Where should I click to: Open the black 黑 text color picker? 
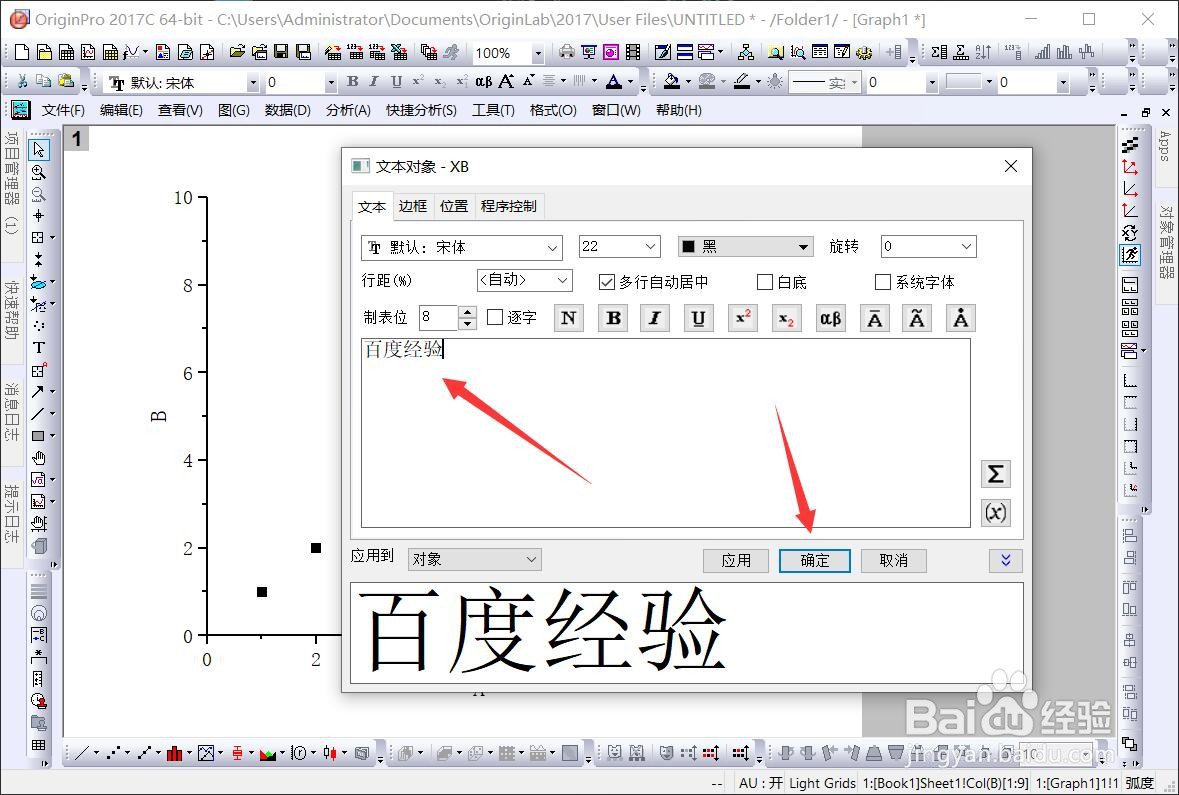[x=745, y=247]
